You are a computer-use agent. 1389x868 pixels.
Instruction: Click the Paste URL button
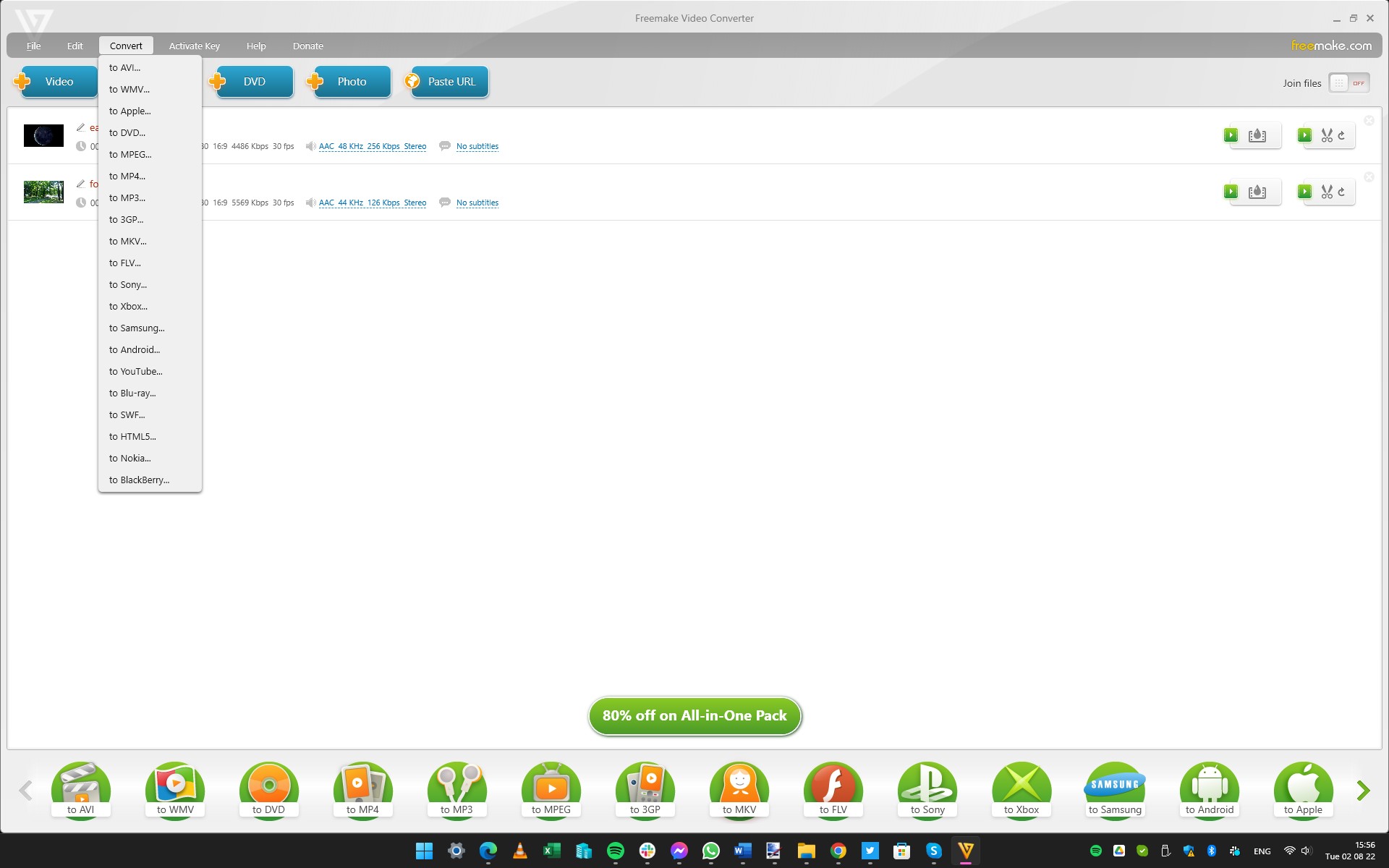tap(446, 82)
